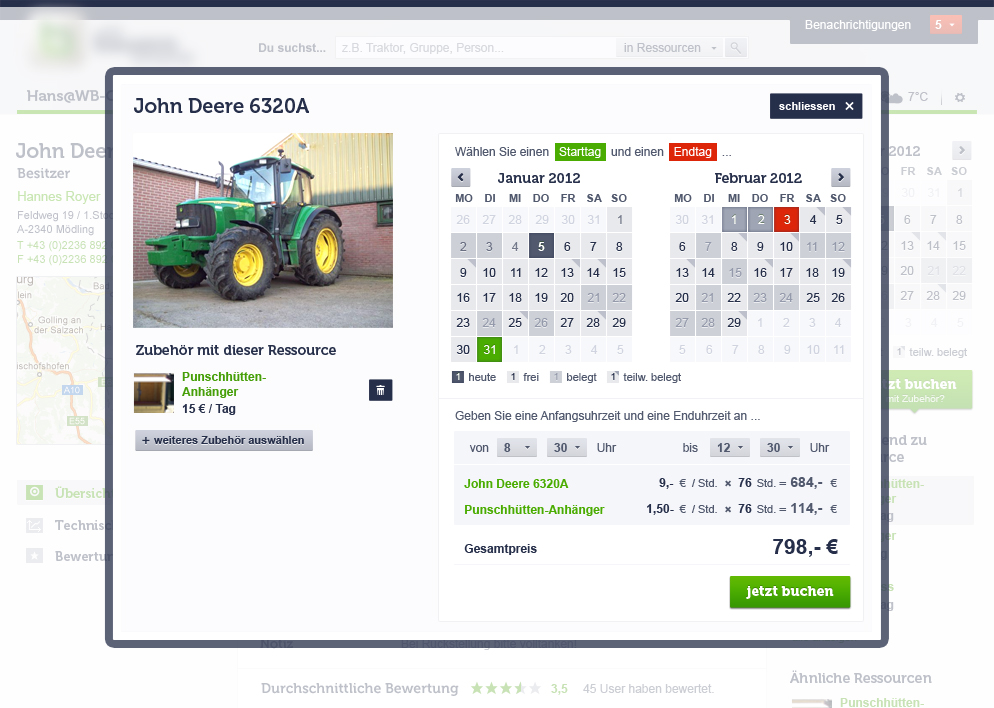Click the Technik chart icon in background sidebar

pyautogui.click(x=34, y=525)
